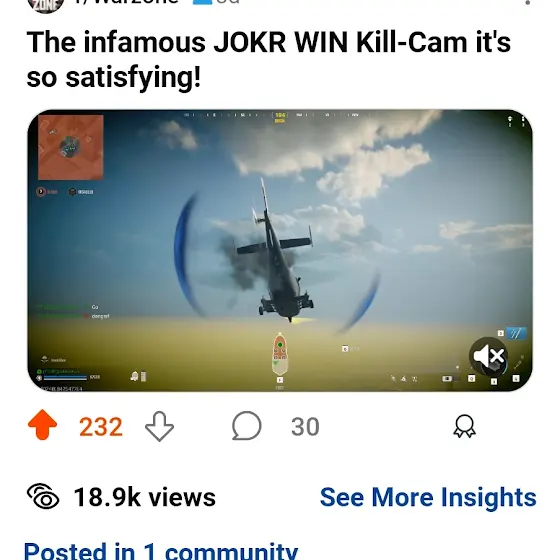Viewport: 560px width, 560px height.
Task: Click the compass bar atop the video
Action: (x=279, y=115)
